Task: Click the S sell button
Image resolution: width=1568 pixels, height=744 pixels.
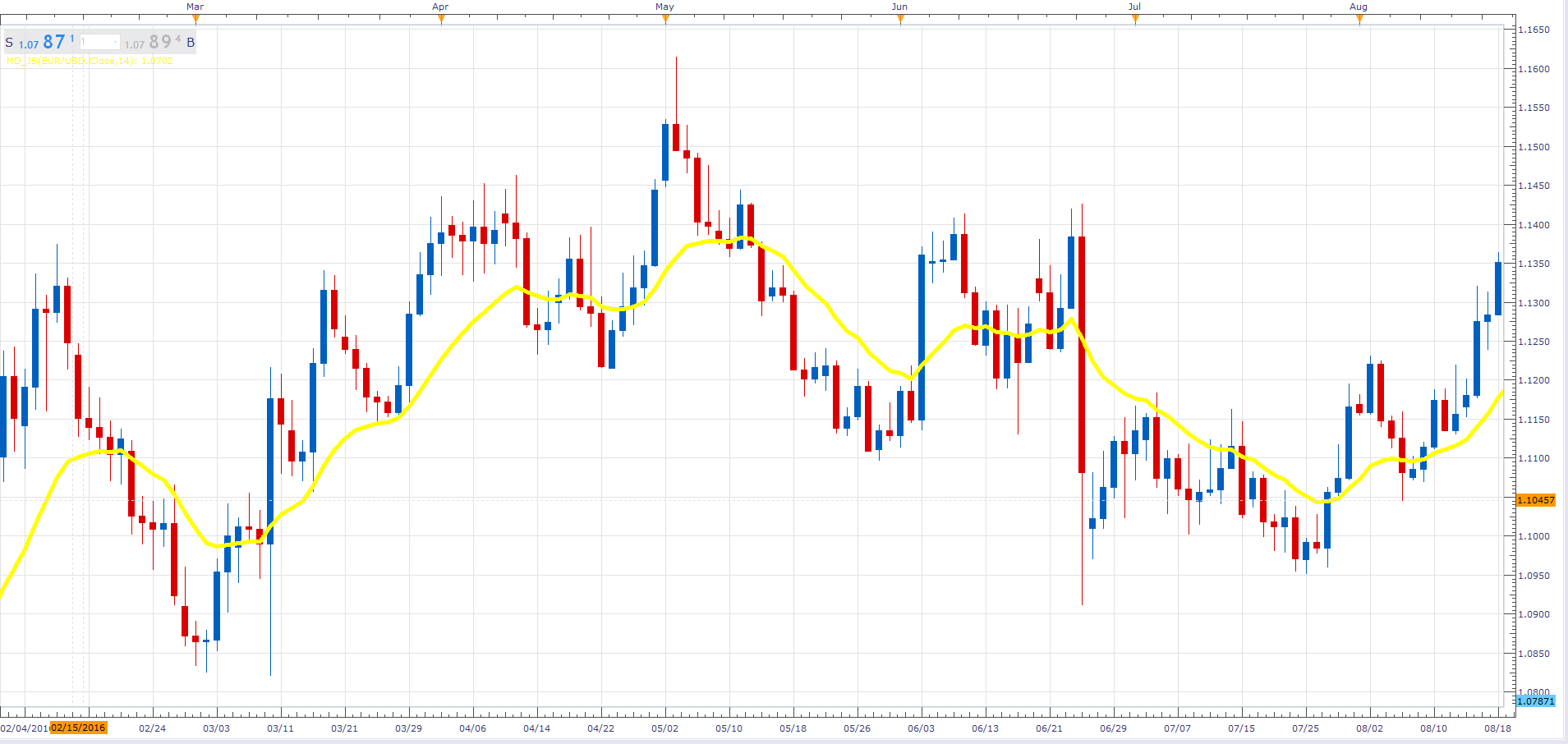Action: [9, 43]
